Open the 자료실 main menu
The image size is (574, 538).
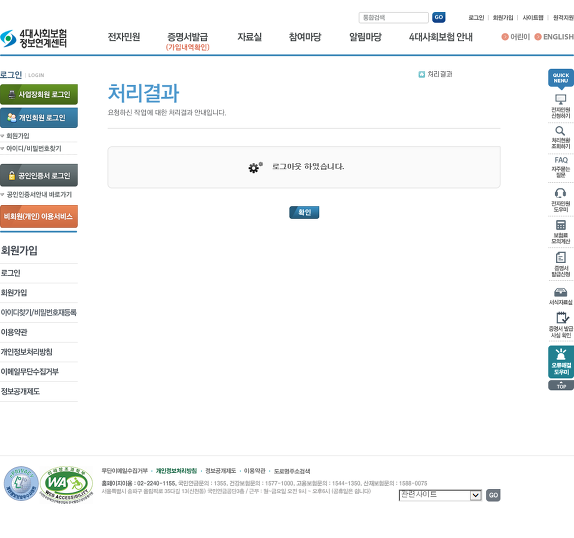pyautogui.click(x=249, y=37)
